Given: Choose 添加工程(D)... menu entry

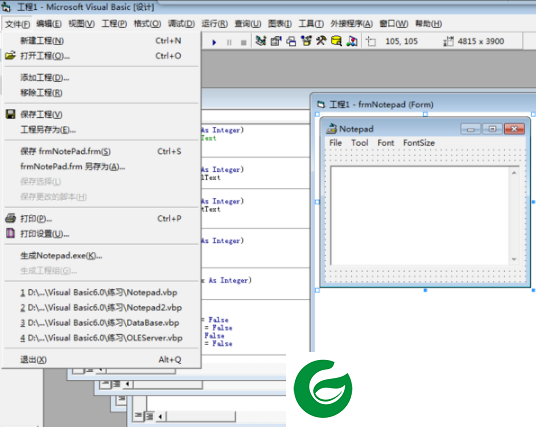Looking at the screenshot, I should [x=101, y=78].
